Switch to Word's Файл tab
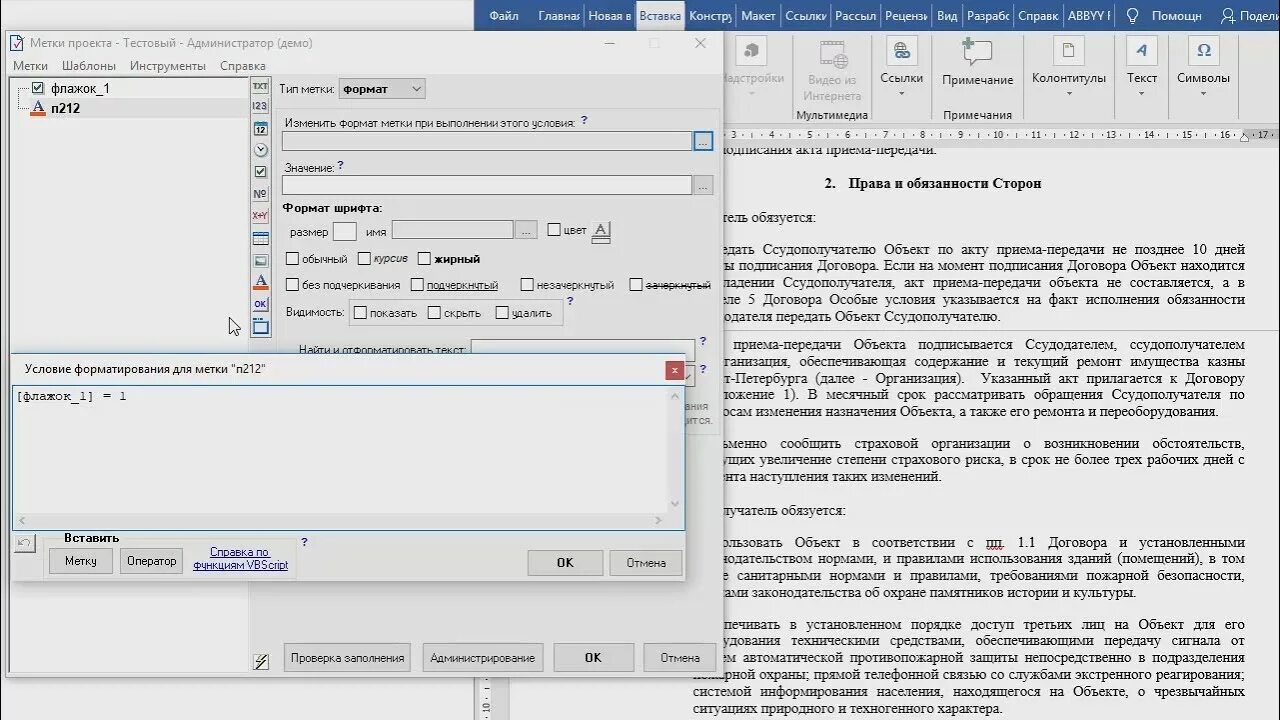Image resolution: width=1280 pixels, height=720 pixels. click(504, 16)
